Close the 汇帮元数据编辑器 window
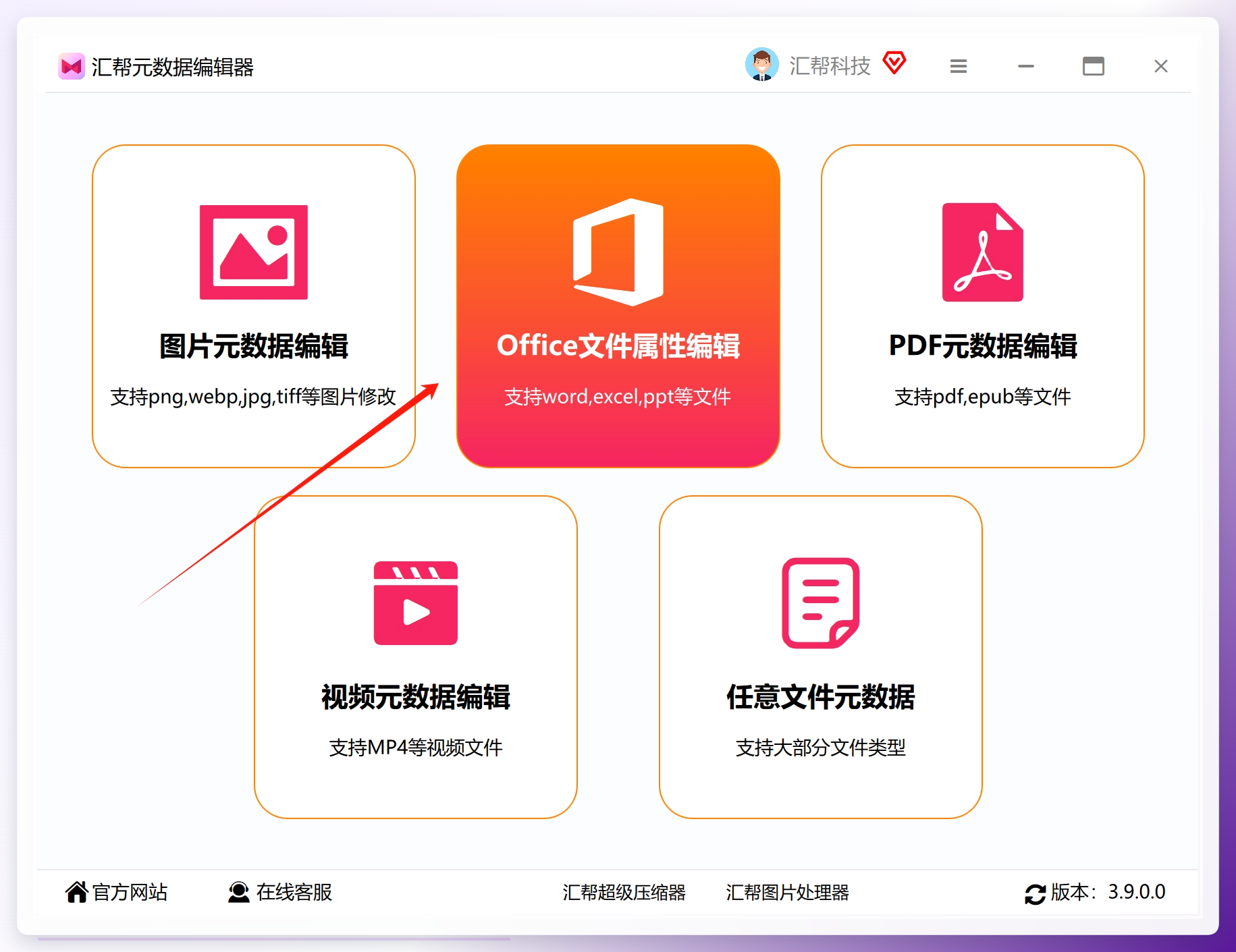Screen dimensions: 1236x952 click(1161, 66)
